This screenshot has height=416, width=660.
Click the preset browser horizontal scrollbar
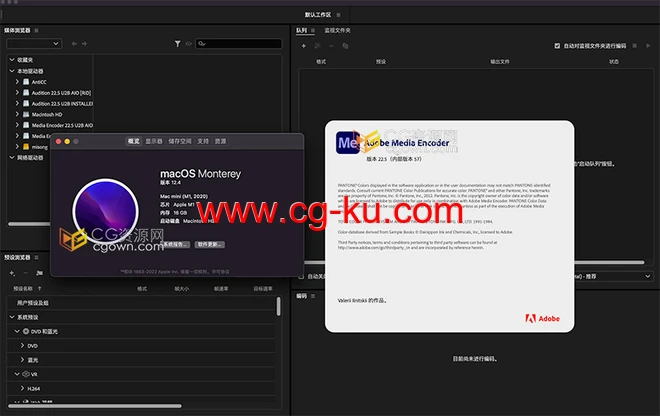coord(95,406)
